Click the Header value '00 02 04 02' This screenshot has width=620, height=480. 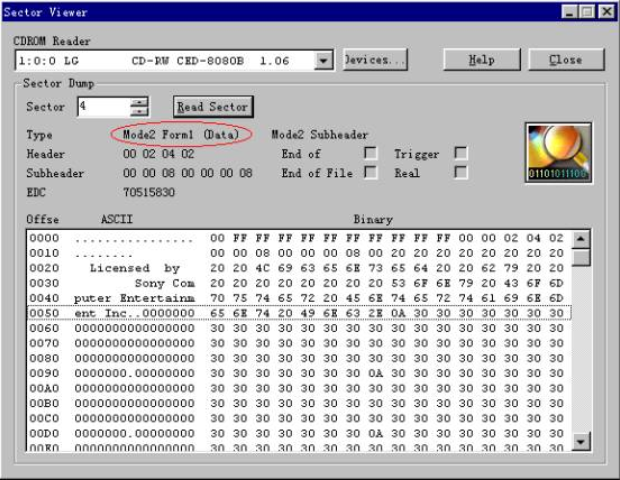pyautogui.click(x=159, y=153)
